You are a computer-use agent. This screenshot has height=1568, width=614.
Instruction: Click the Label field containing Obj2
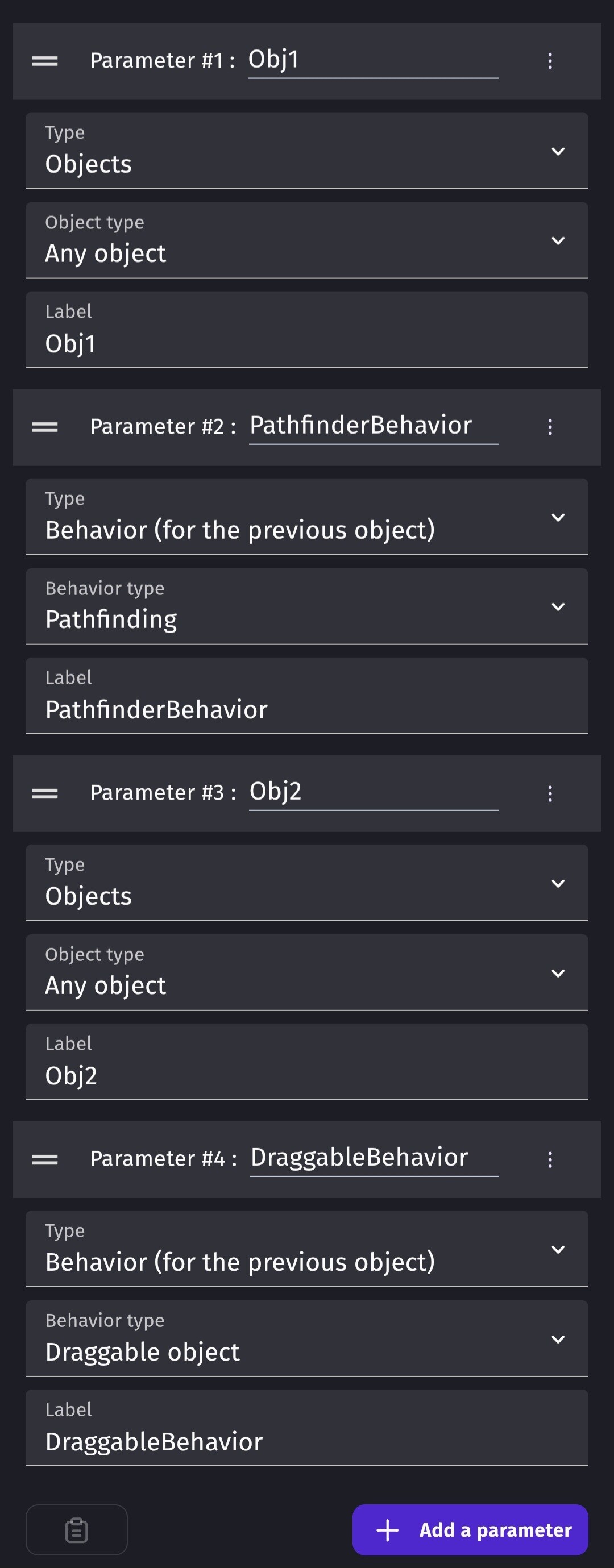pyautogui.click(x=307, y=1062)
